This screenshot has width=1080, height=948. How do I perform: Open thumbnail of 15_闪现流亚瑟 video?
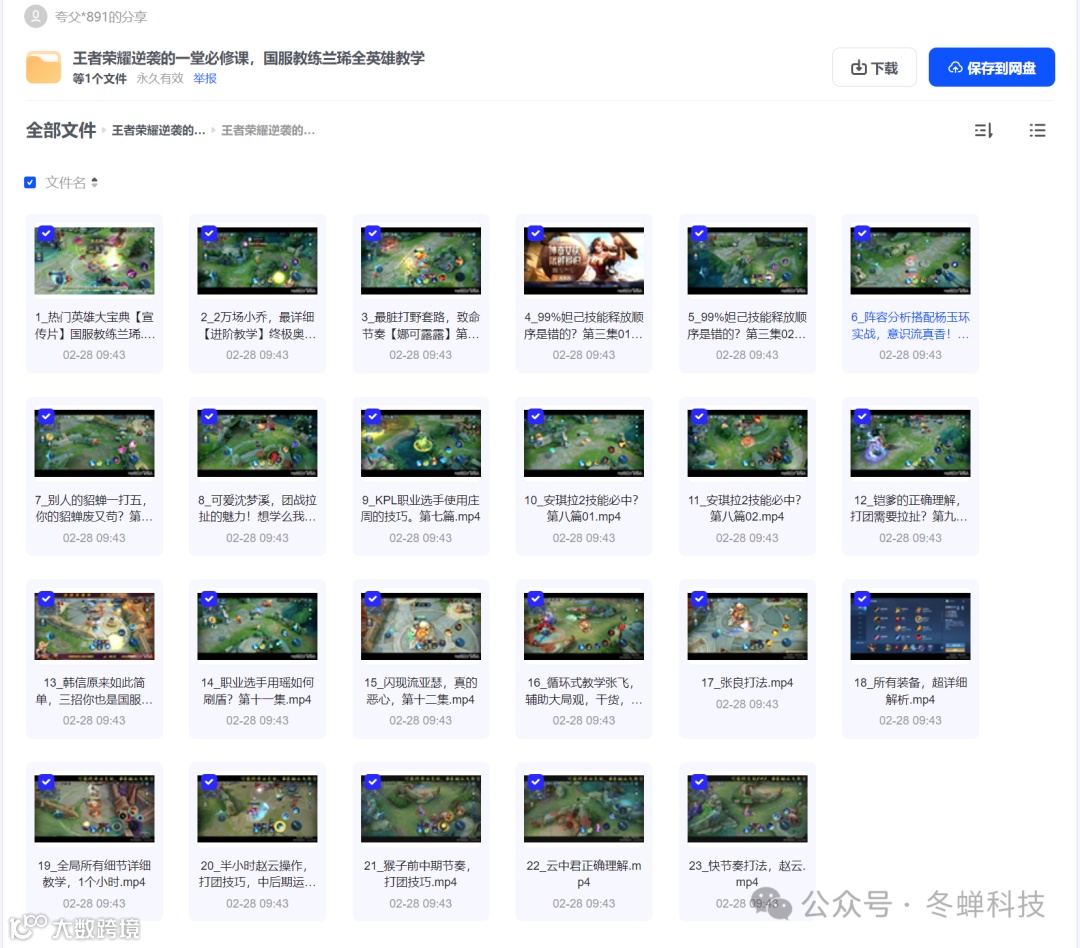point(421,626)
